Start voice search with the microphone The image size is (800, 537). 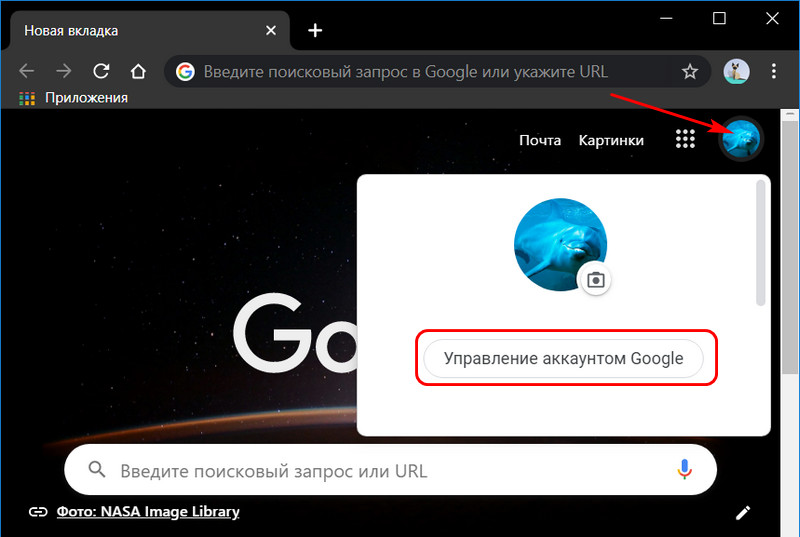click(x=684, y=469)
